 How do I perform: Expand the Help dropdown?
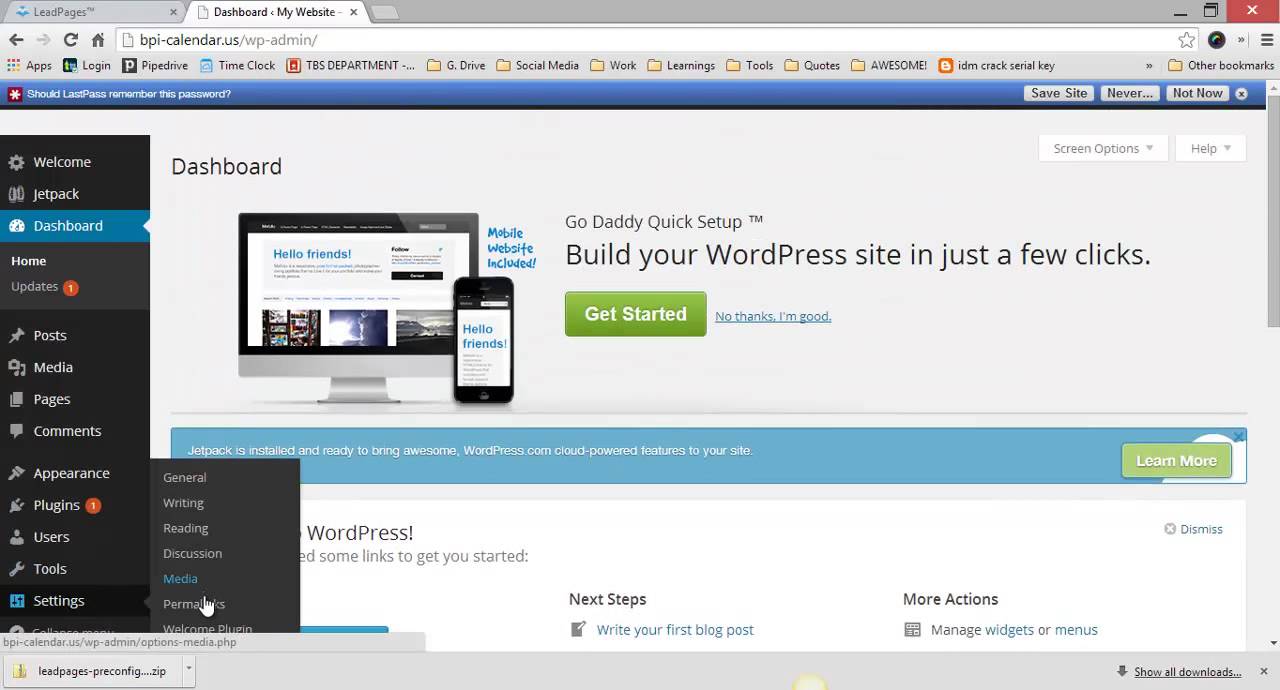tap(1210, 148)
